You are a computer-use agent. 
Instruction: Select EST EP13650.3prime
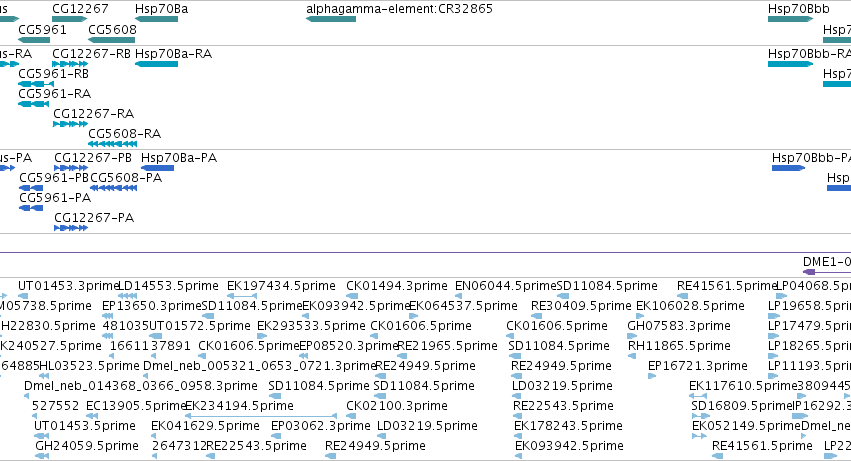[151, 306]
